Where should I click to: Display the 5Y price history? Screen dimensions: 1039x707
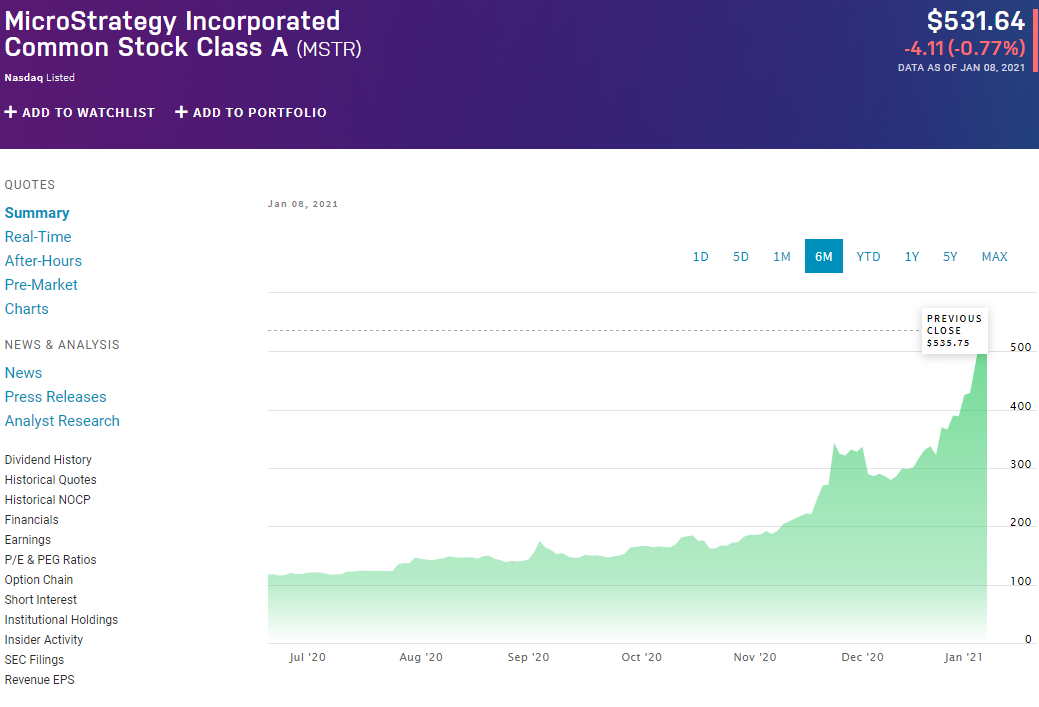[x=950, y=257]
